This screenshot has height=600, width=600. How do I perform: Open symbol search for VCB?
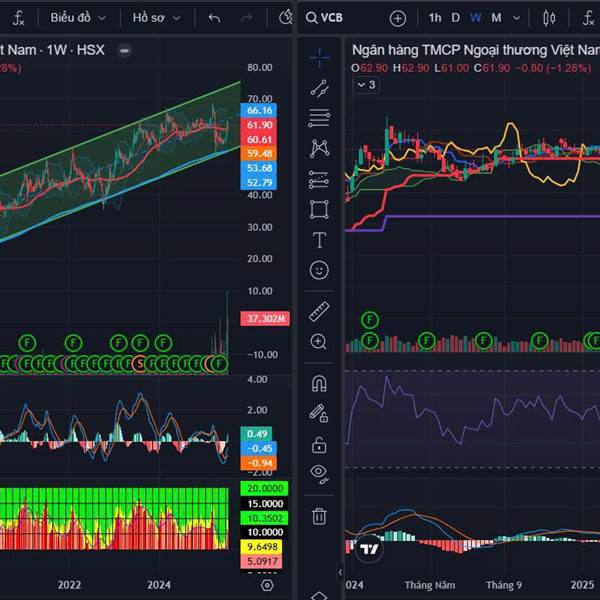[324, 18]
